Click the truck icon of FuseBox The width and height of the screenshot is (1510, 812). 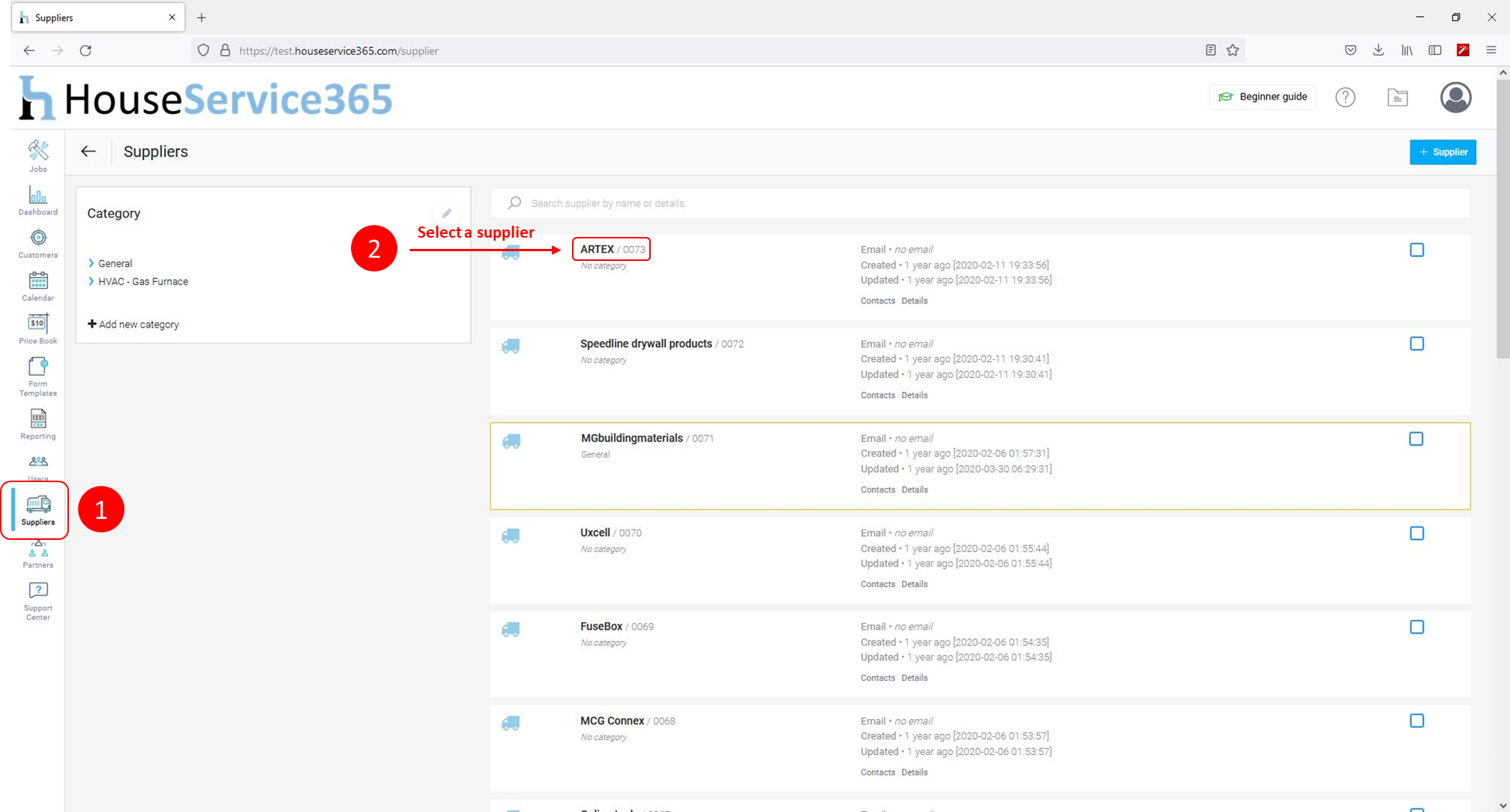click(x=511, y=629)
